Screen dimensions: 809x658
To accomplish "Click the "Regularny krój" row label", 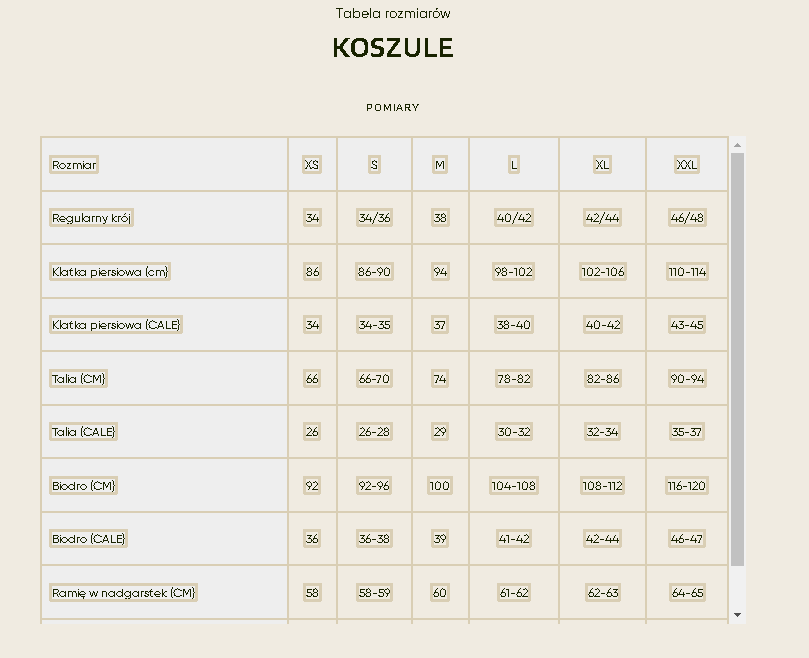I will (92, 218).
